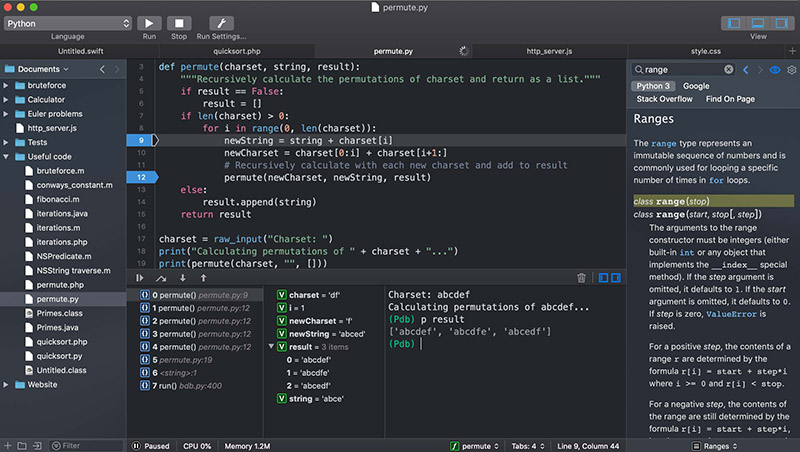The height and width of the screenshot is (452, 800).
Task: Step out with up arrow
Action: tap(203, 278)
